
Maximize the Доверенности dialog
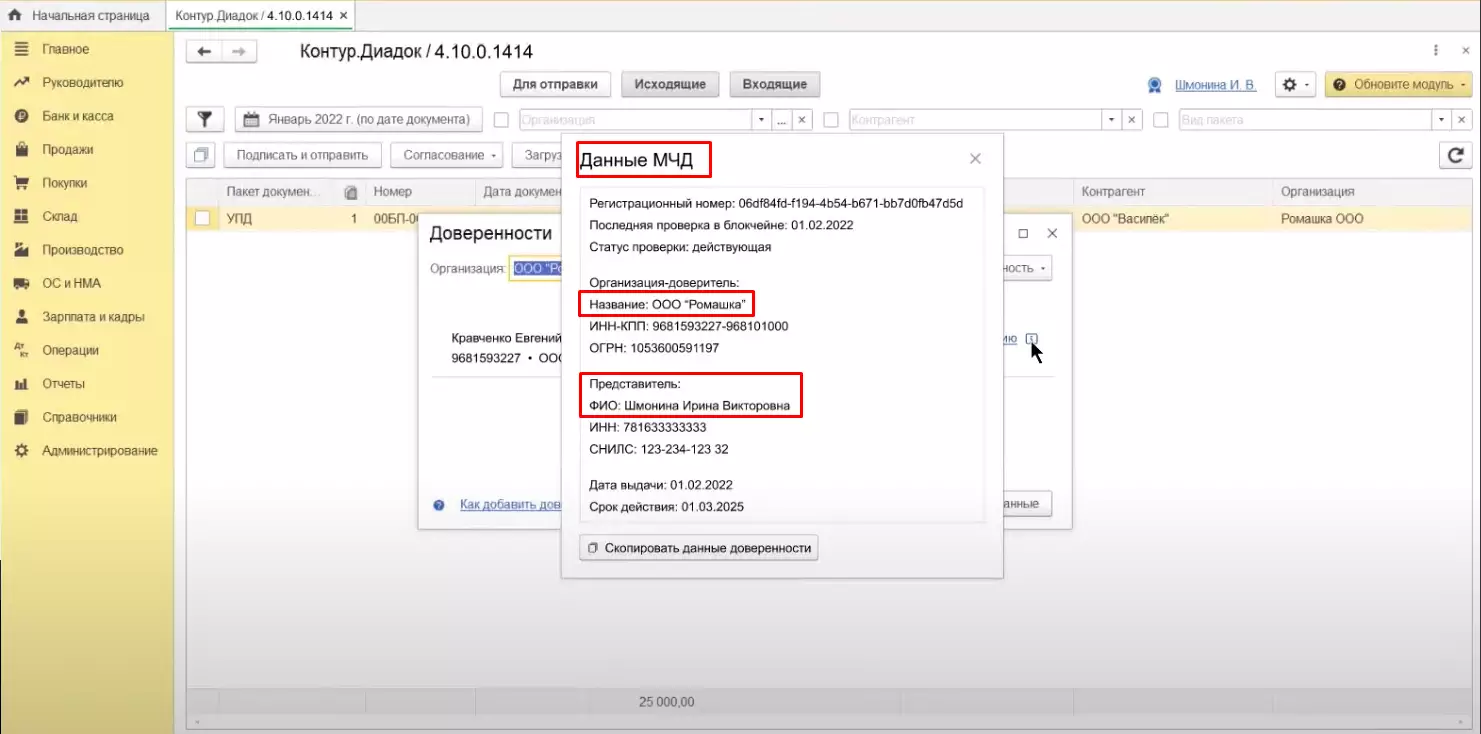click(x=1023, y=233)
